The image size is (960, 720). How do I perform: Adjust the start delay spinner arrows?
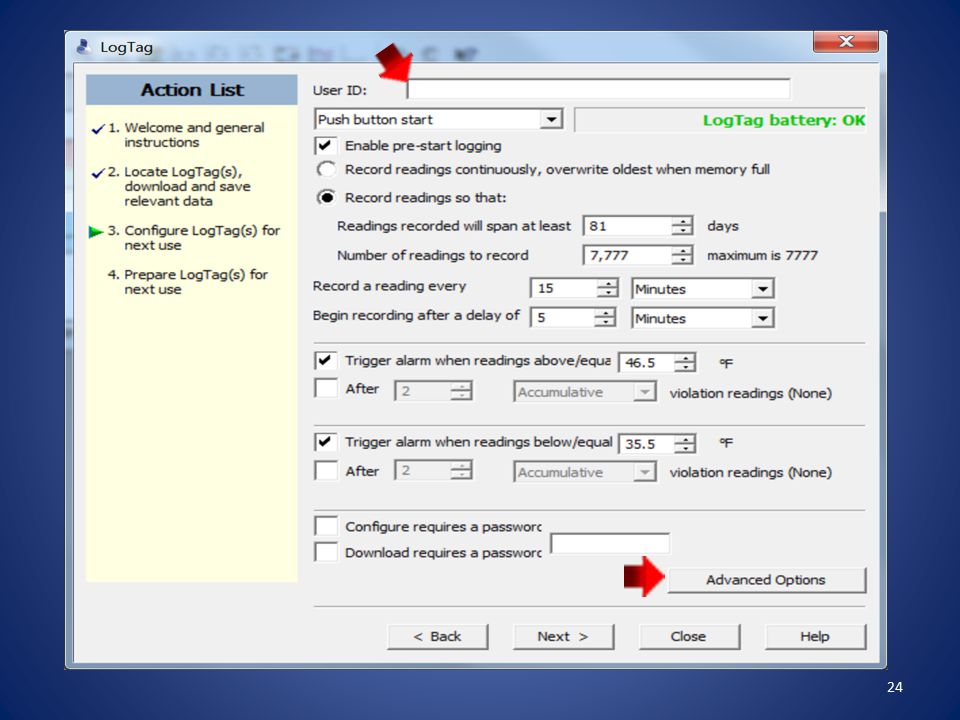coord(605,317)
